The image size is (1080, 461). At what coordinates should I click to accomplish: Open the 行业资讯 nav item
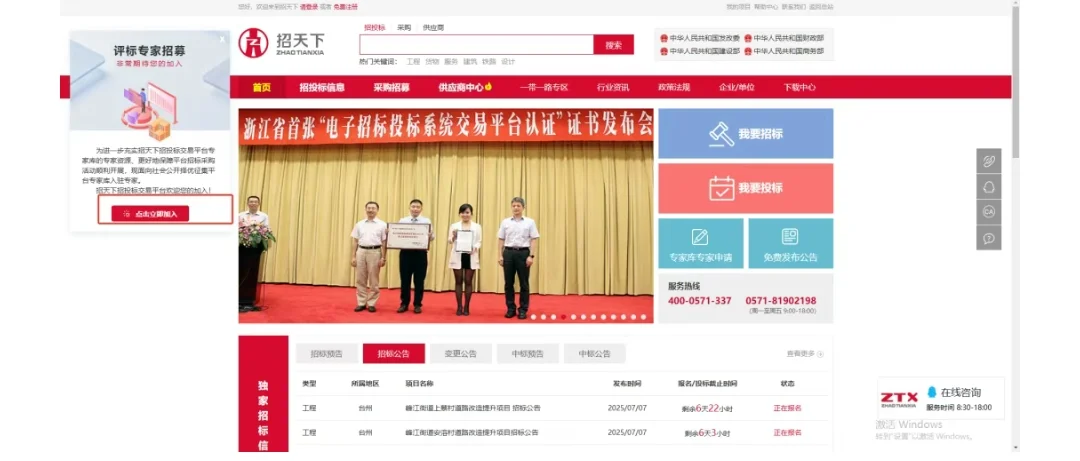pos(612,88)
